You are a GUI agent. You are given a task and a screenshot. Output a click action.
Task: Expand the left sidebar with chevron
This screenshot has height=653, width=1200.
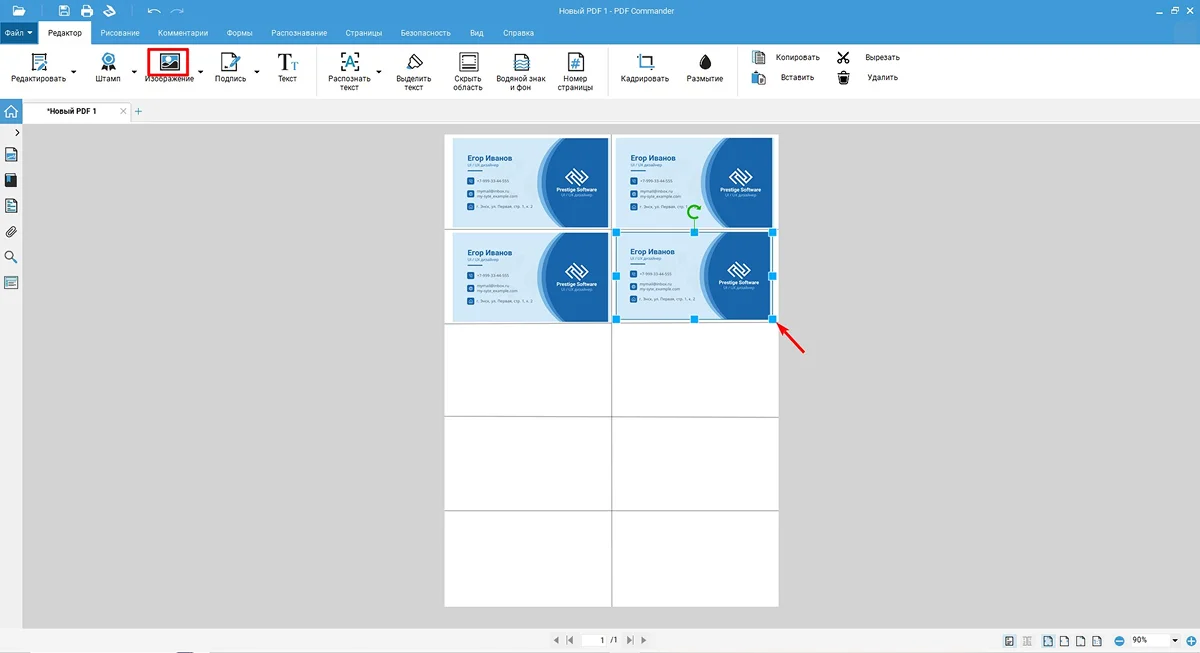click(17, 133)
